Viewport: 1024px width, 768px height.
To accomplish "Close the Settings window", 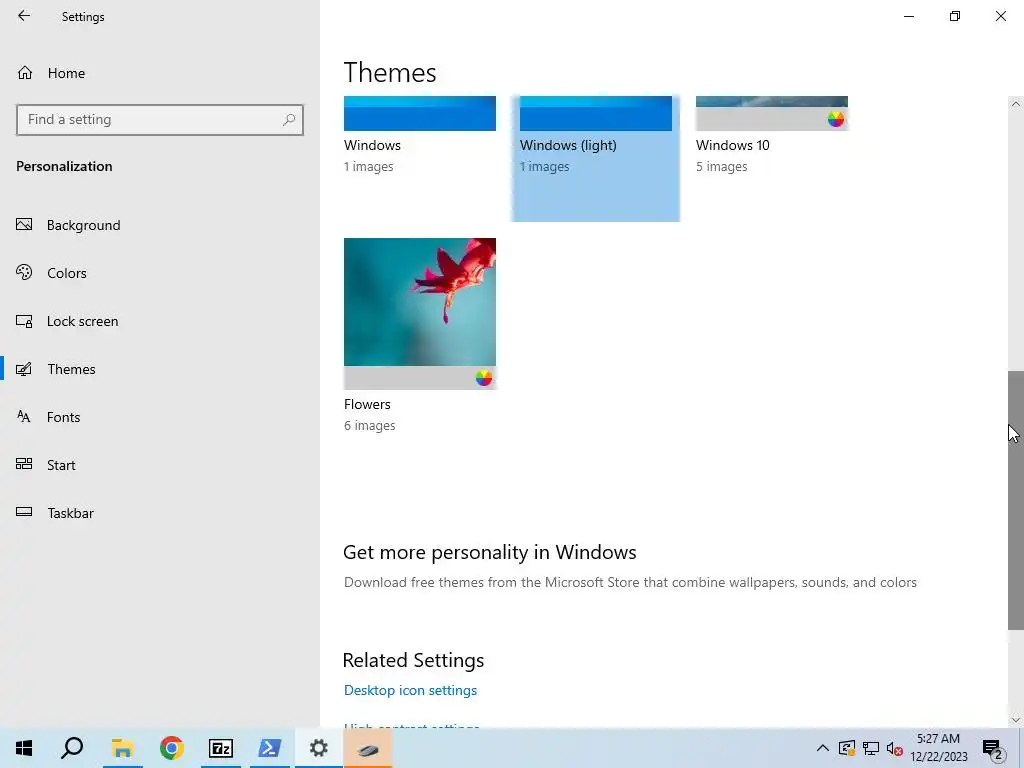I will click(x=1000, y=16).
